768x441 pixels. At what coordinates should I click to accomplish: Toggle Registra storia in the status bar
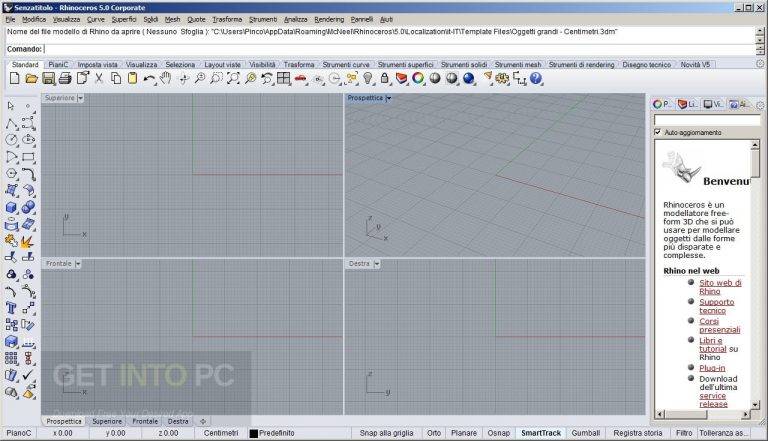click(x=638, y=433)
